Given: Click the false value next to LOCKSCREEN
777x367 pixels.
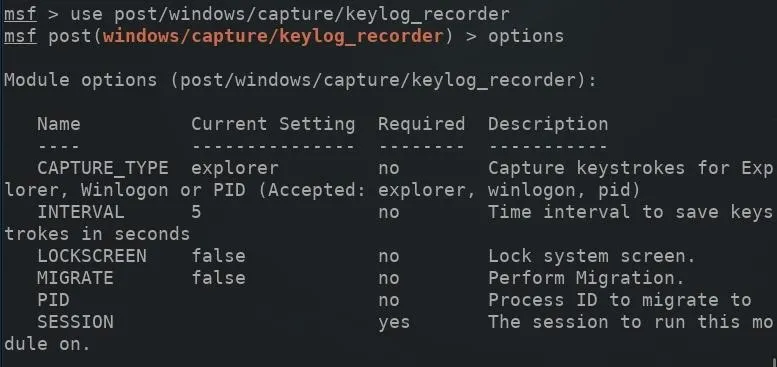Looking at the screenshot, I should [x=219, y=256].
